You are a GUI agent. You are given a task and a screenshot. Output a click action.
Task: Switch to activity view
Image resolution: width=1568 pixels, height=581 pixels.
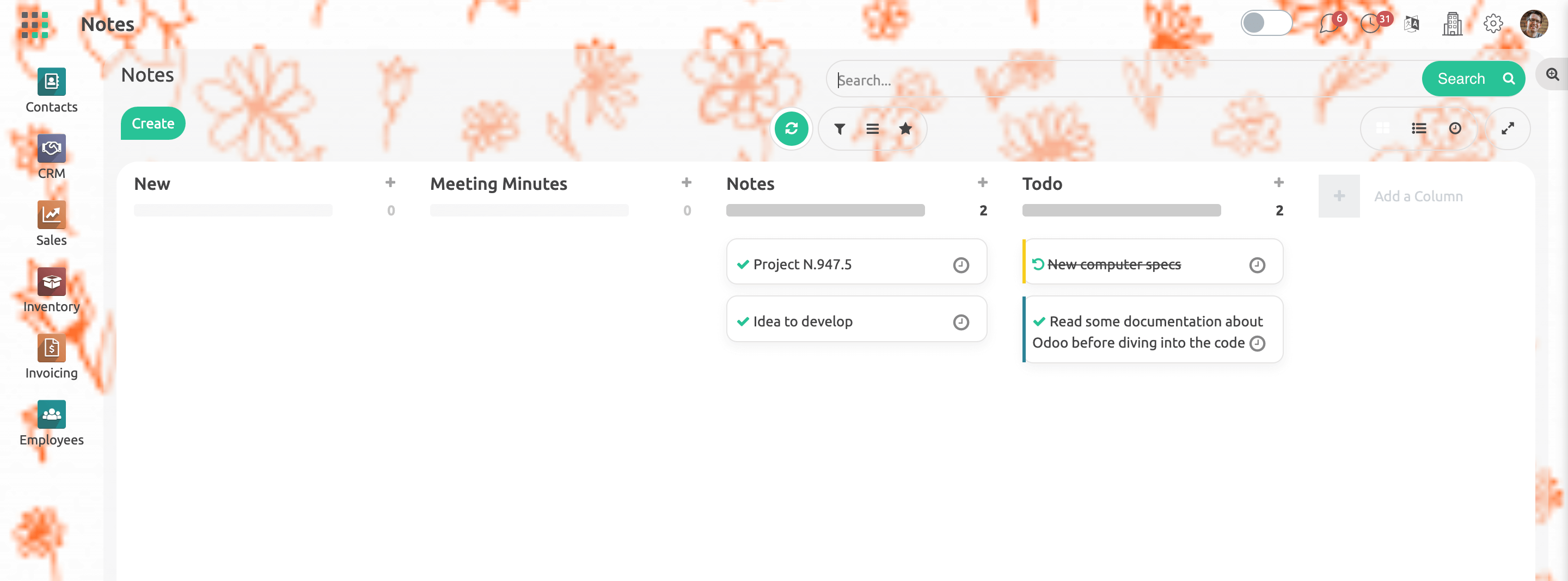pyautogui.click(x=1454, y=128)
